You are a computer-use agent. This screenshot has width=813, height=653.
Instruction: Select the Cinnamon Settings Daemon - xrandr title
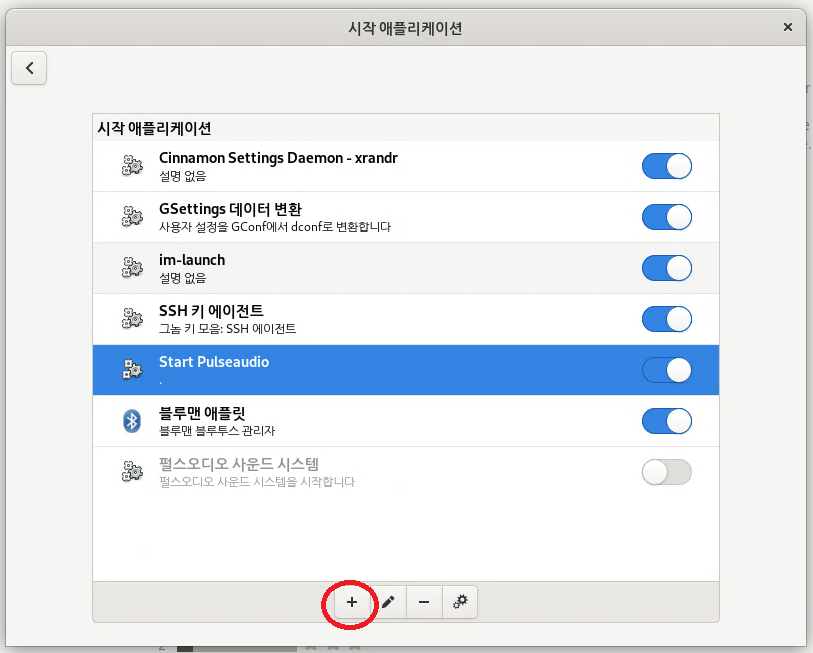point(278,158)
